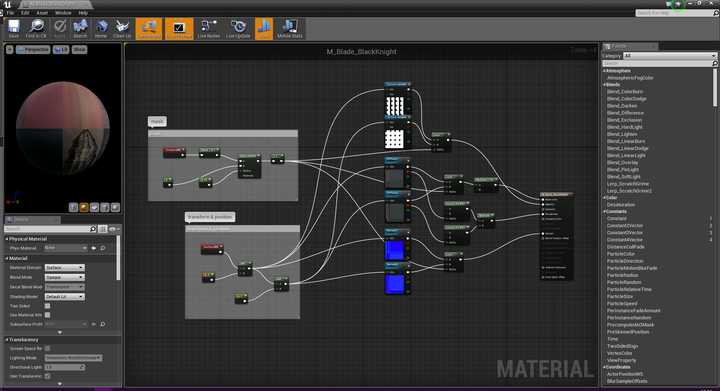
Task: Open Search in the toolbar
Action: tap(80, 28)
